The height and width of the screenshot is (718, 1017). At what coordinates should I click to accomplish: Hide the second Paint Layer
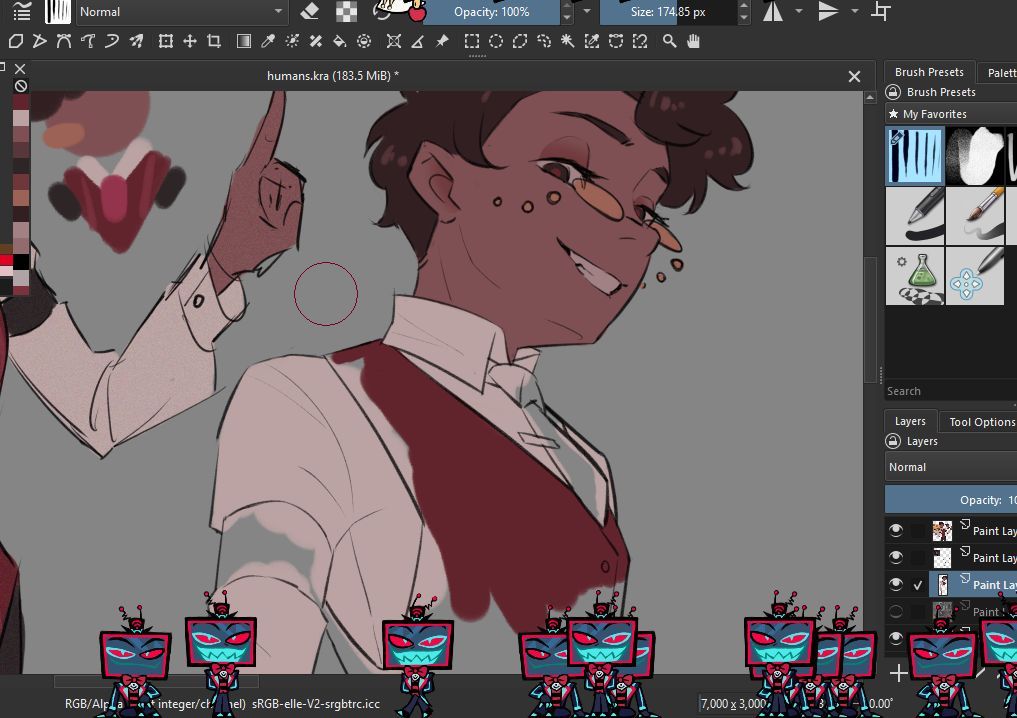coord(896,557)
